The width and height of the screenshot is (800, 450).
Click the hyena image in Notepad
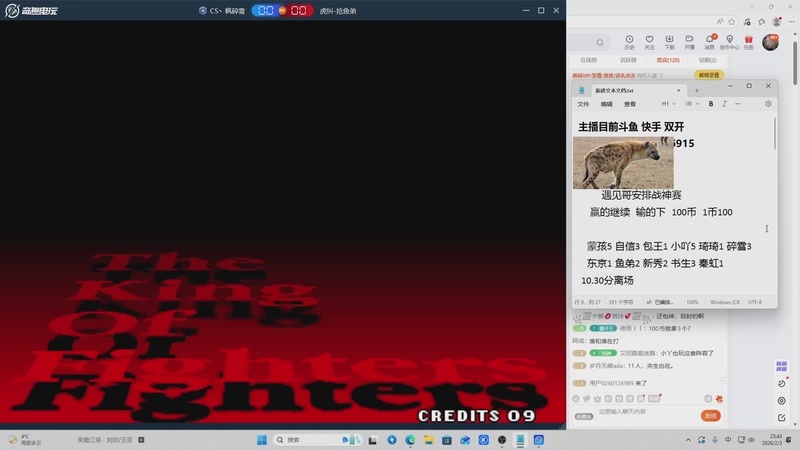pos(623,163)
